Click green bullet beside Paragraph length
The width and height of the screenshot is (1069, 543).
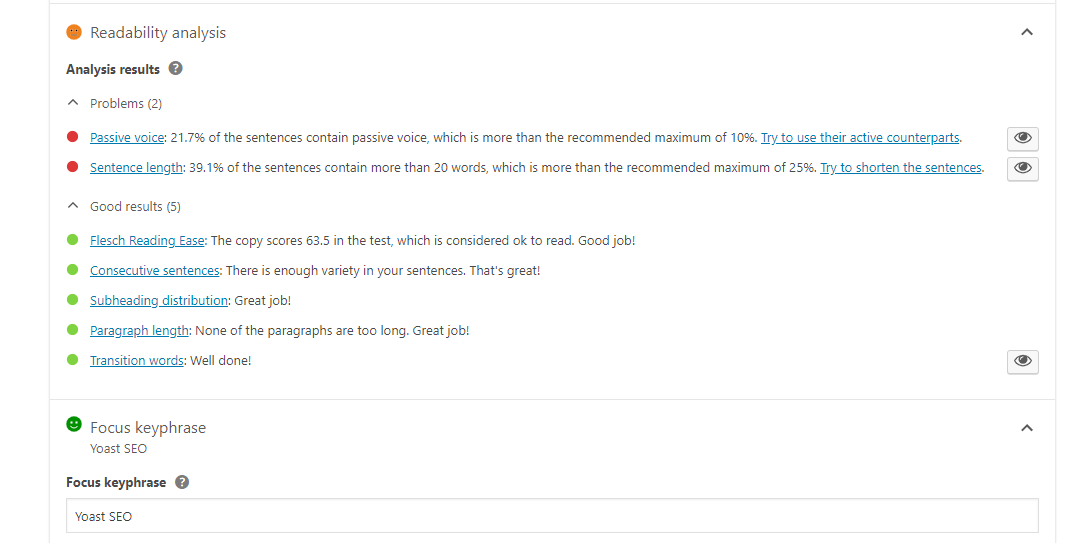pos(72,329)
